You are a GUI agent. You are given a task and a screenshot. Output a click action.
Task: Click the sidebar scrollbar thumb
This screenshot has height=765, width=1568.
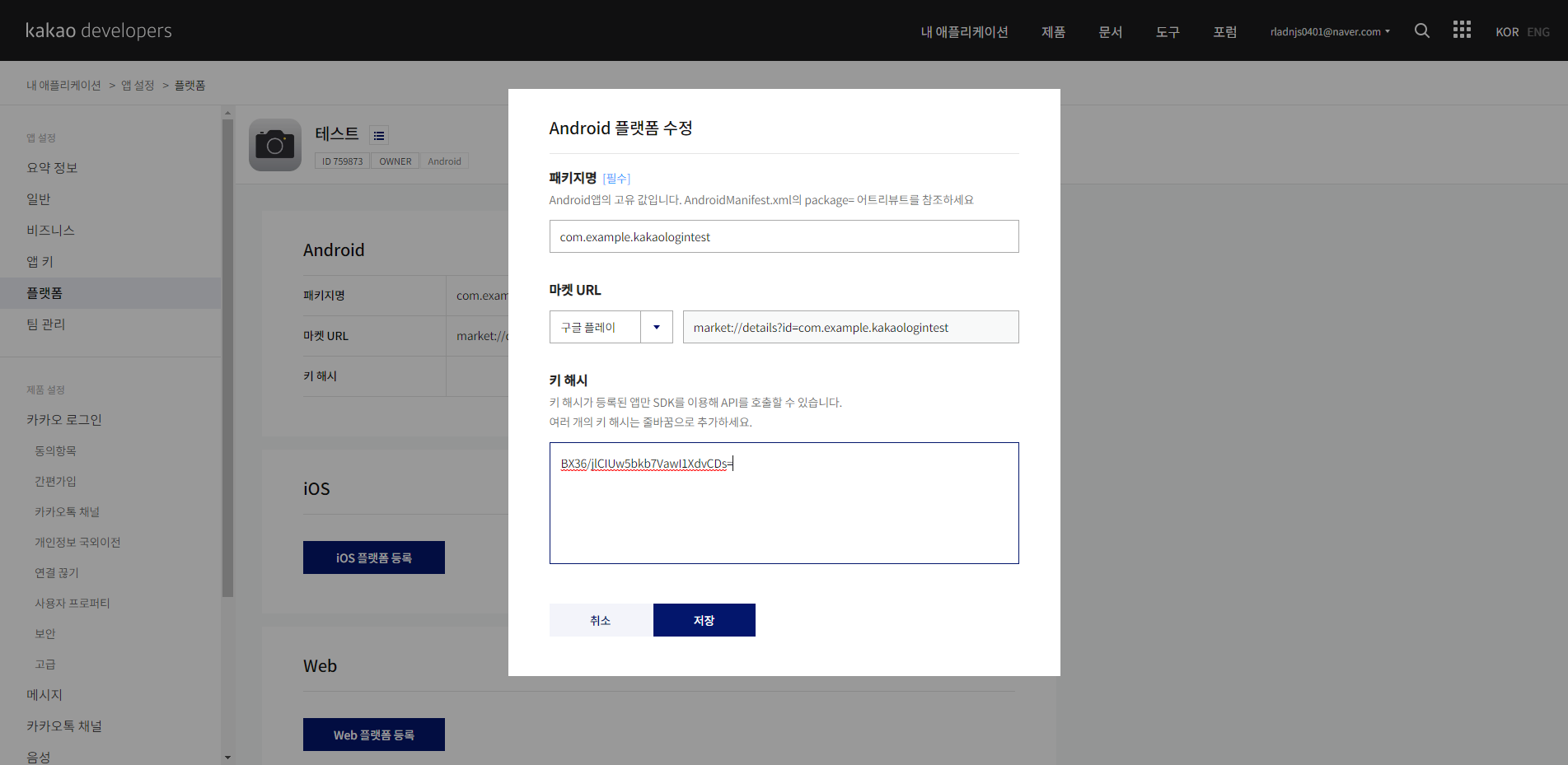point(227,358)
